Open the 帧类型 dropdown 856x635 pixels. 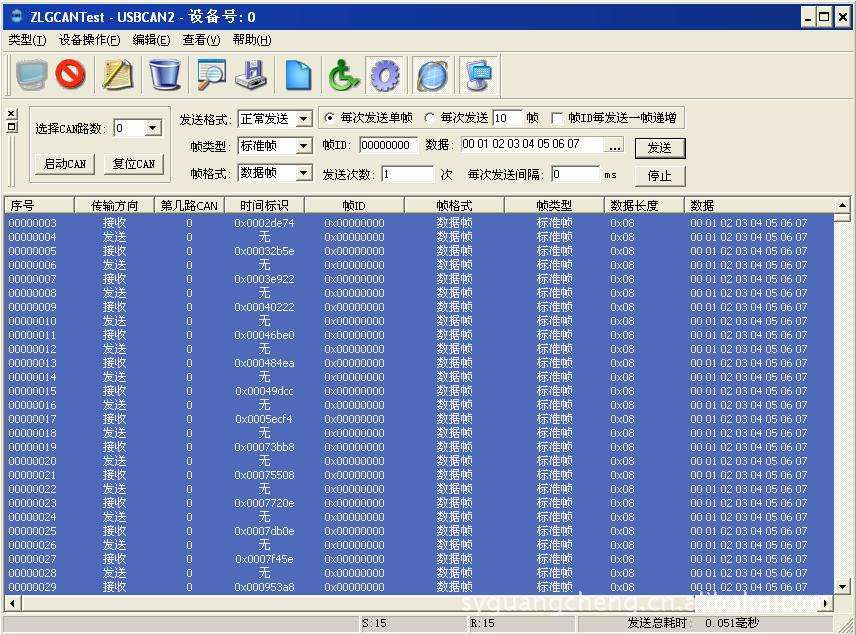[x=304, y=146]
